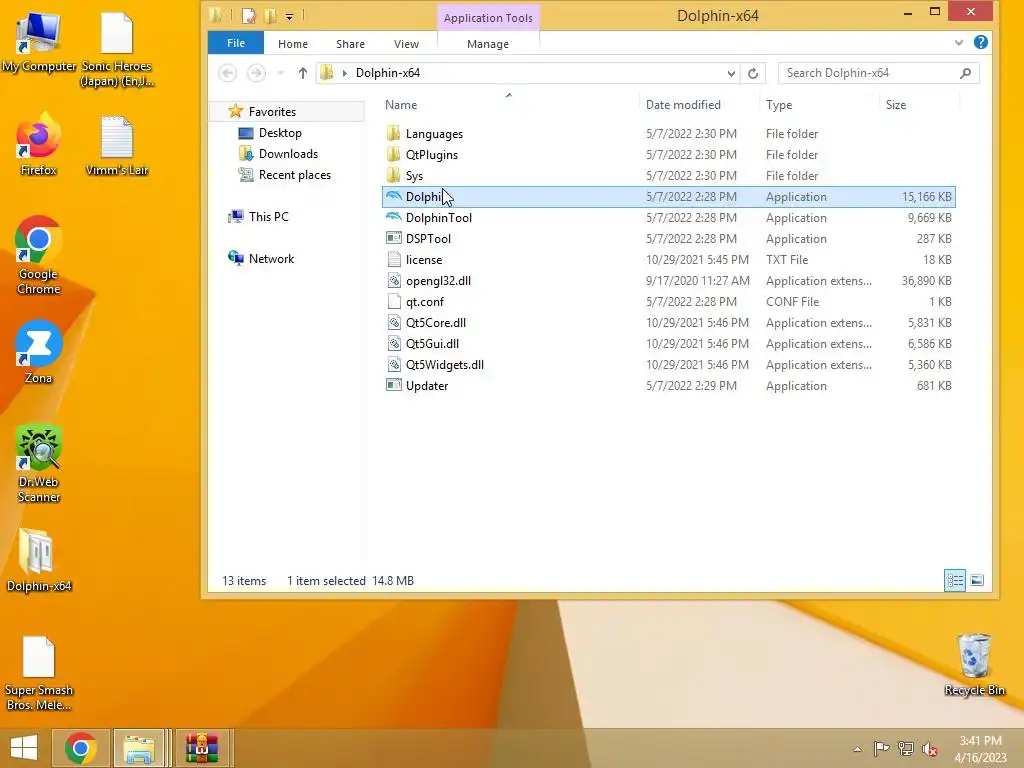
Task: Open the Sonic Heroes (Japan) desktop file
Action: [x=117, y=49]
